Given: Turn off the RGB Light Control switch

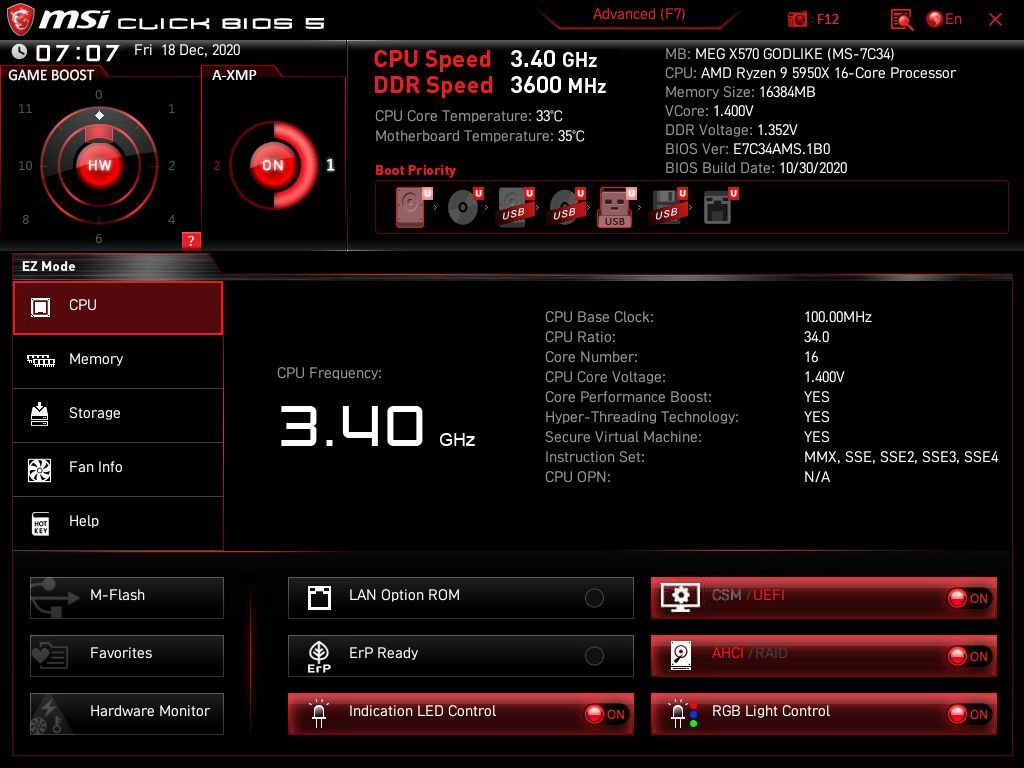Looking at the screenshot, I should coord(968,714).
